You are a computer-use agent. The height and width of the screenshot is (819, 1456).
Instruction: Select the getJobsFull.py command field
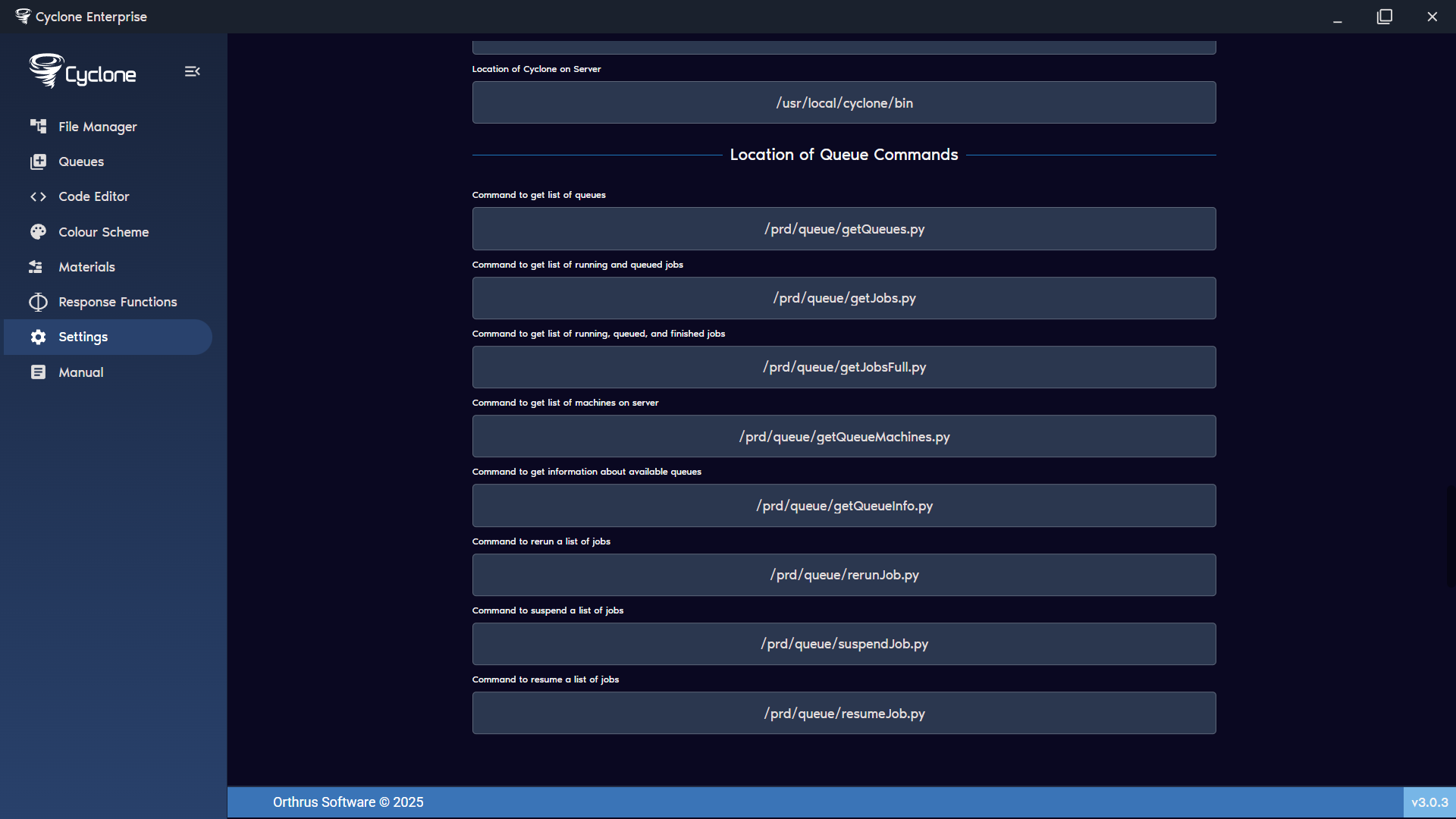coord(843,367)
